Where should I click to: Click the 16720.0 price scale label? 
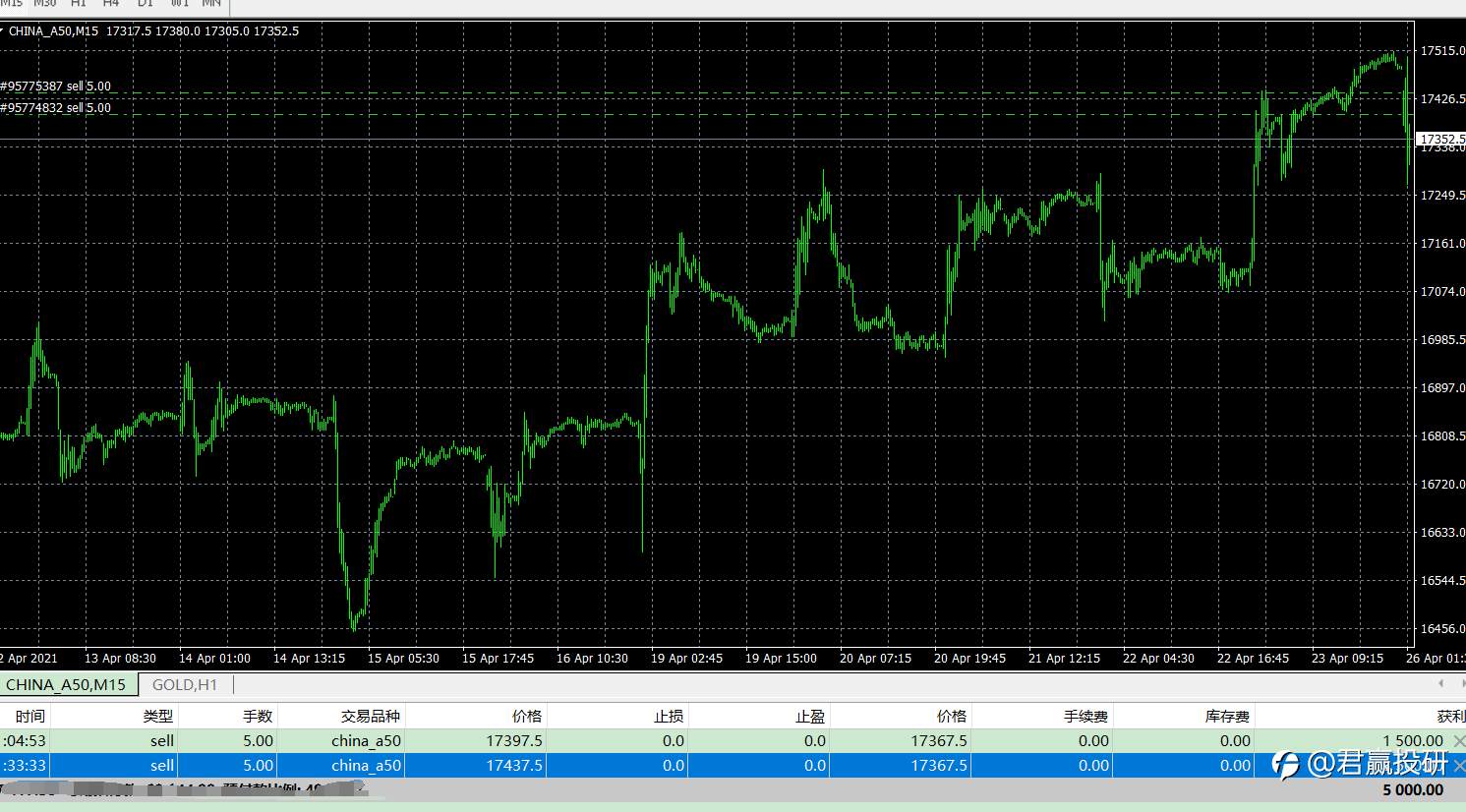pyautogui.click(x=1442, y=485)
